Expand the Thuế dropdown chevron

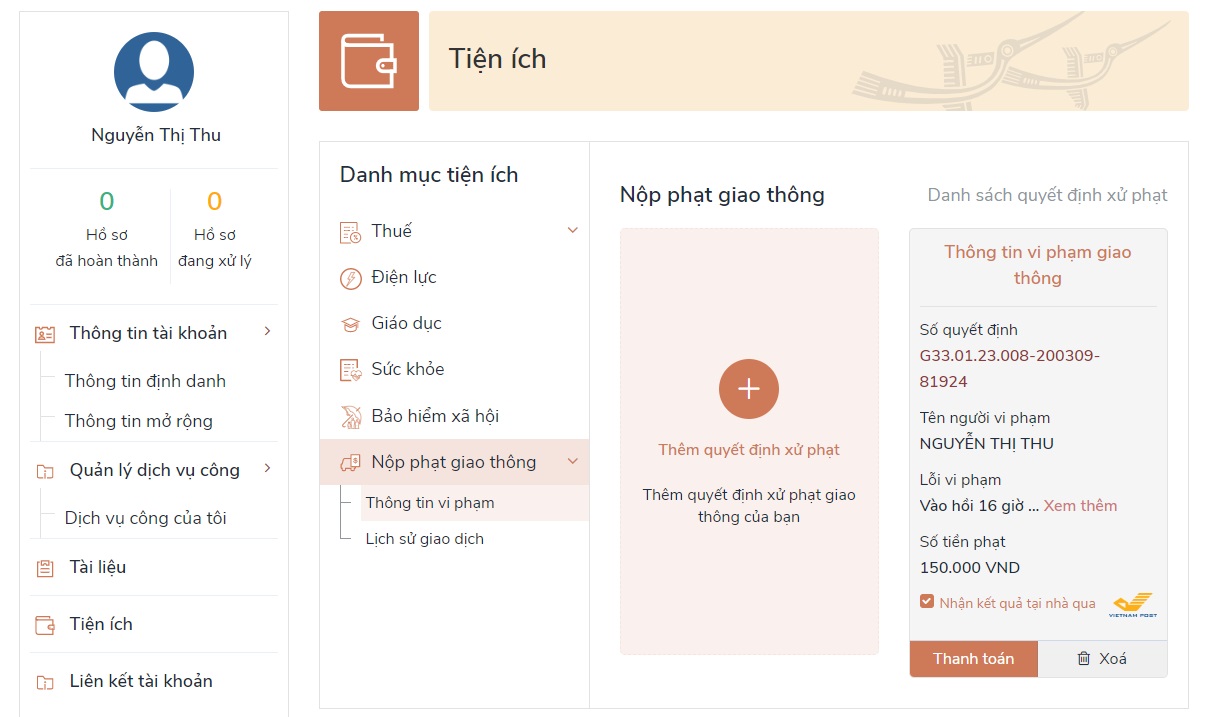tap(572, 230)
